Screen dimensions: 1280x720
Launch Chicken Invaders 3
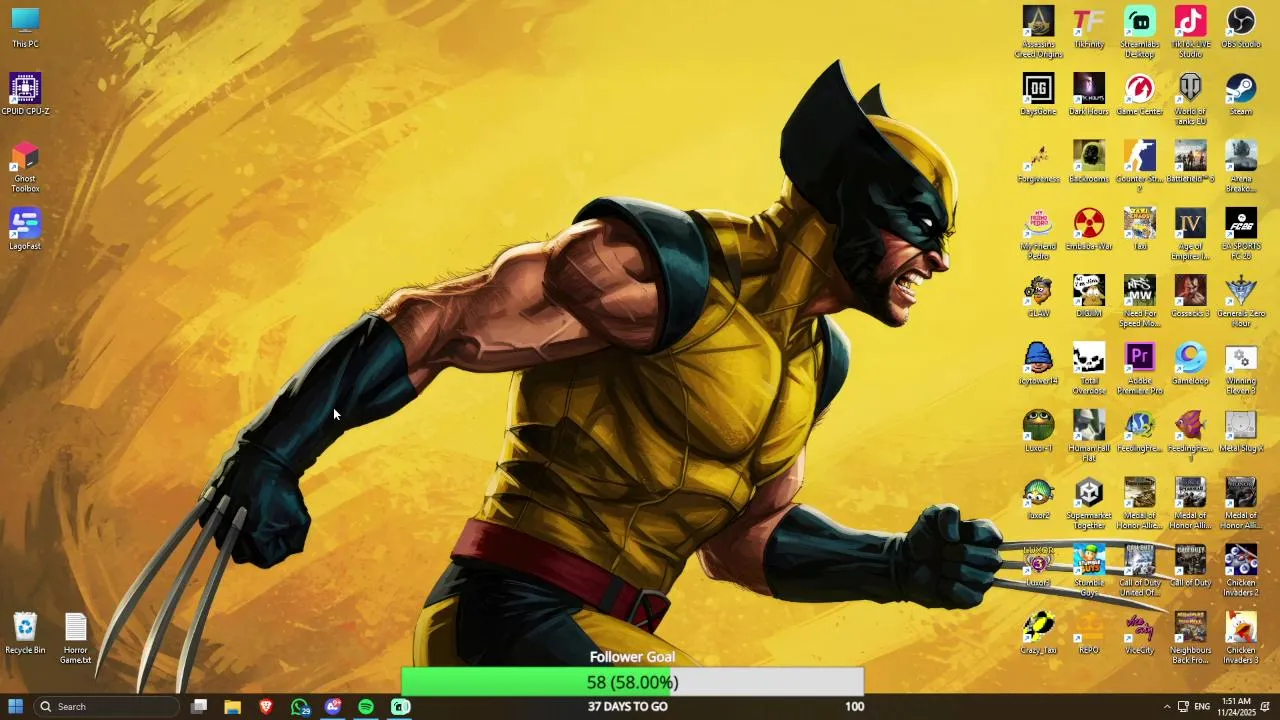[1241, 638]
